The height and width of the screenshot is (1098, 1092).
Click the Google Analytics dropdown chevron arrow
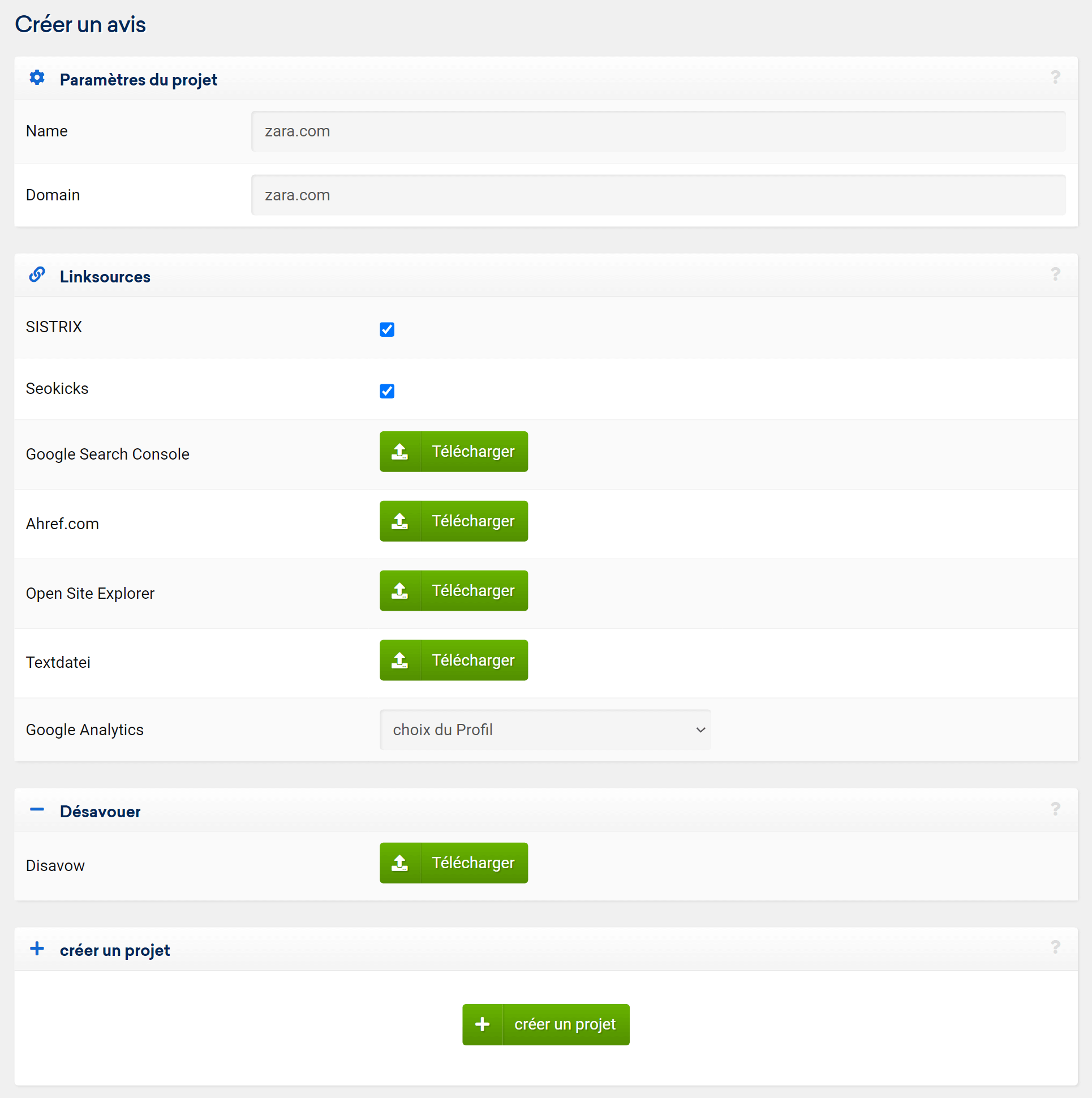tap(700, 730)
